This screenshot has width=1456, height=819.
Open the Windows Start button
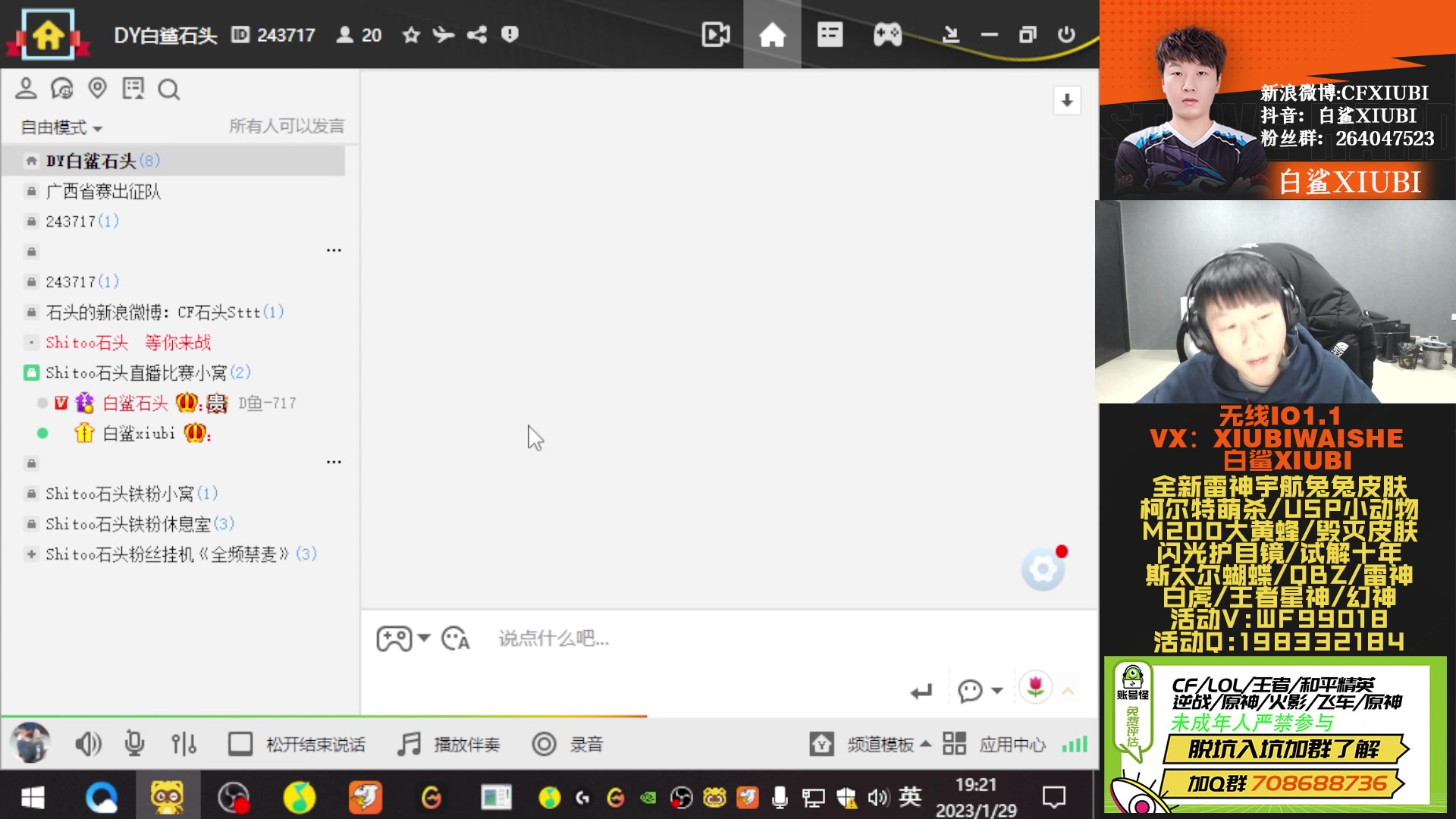(x=32, y=797)
